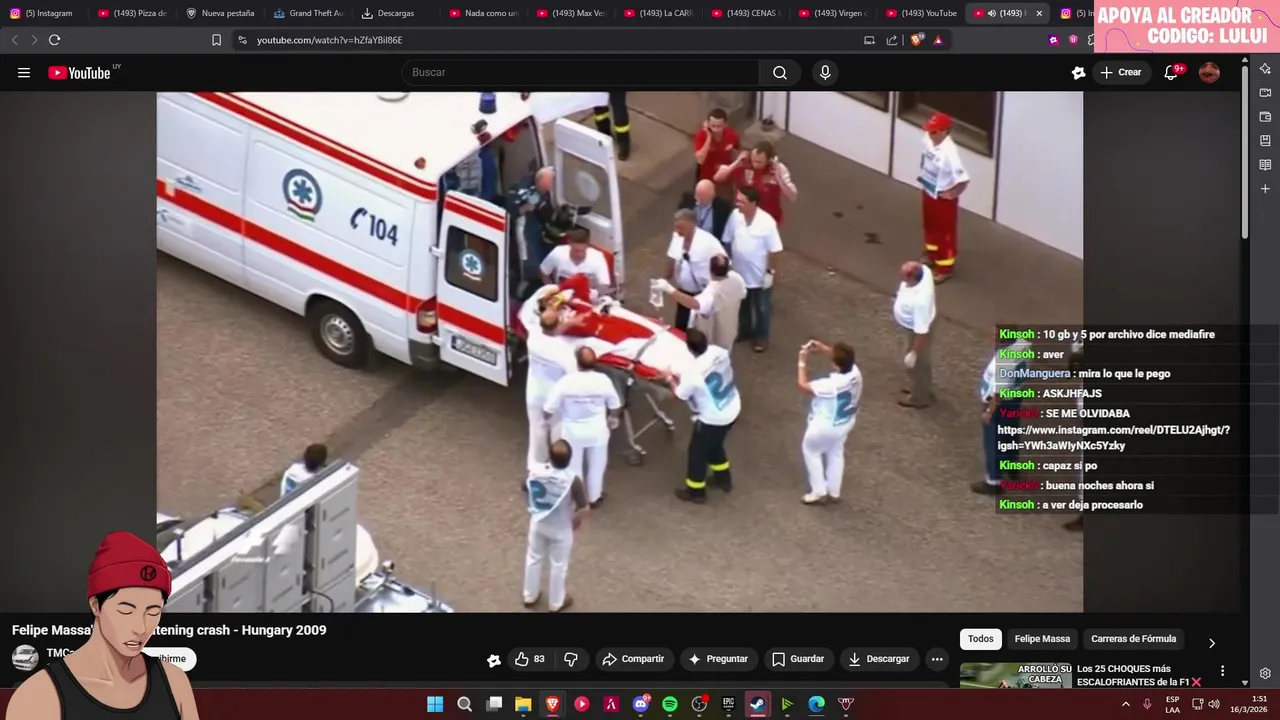Click the Preguntar AI button
This screenshot has width=1280, height=720.
point(718,659)
